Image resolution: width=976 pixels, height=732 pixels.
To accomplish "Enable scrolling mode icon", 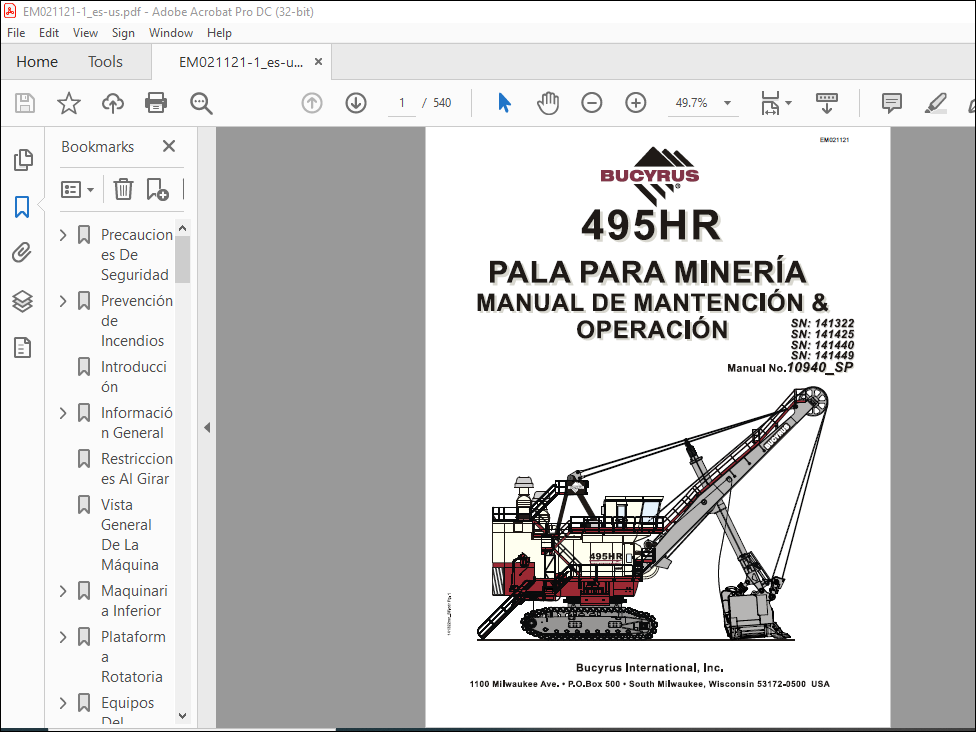I will click(827, 103).
